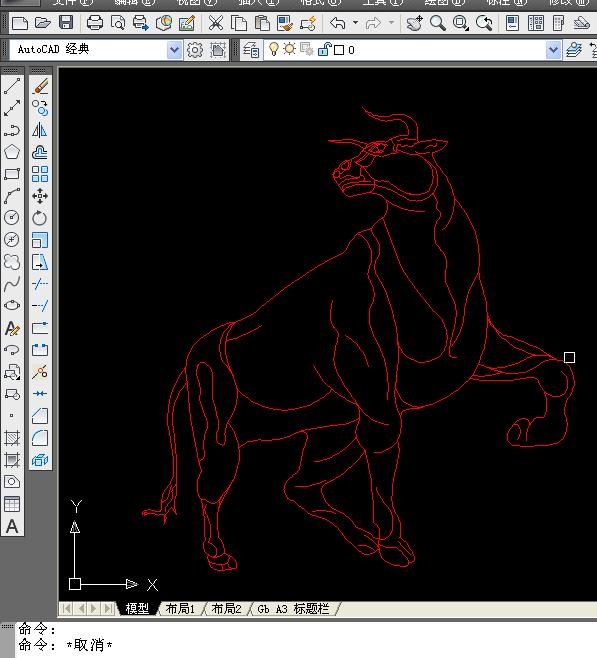Select the Array tool
Screen dimensions: 597x658
[x=40, y=174]
